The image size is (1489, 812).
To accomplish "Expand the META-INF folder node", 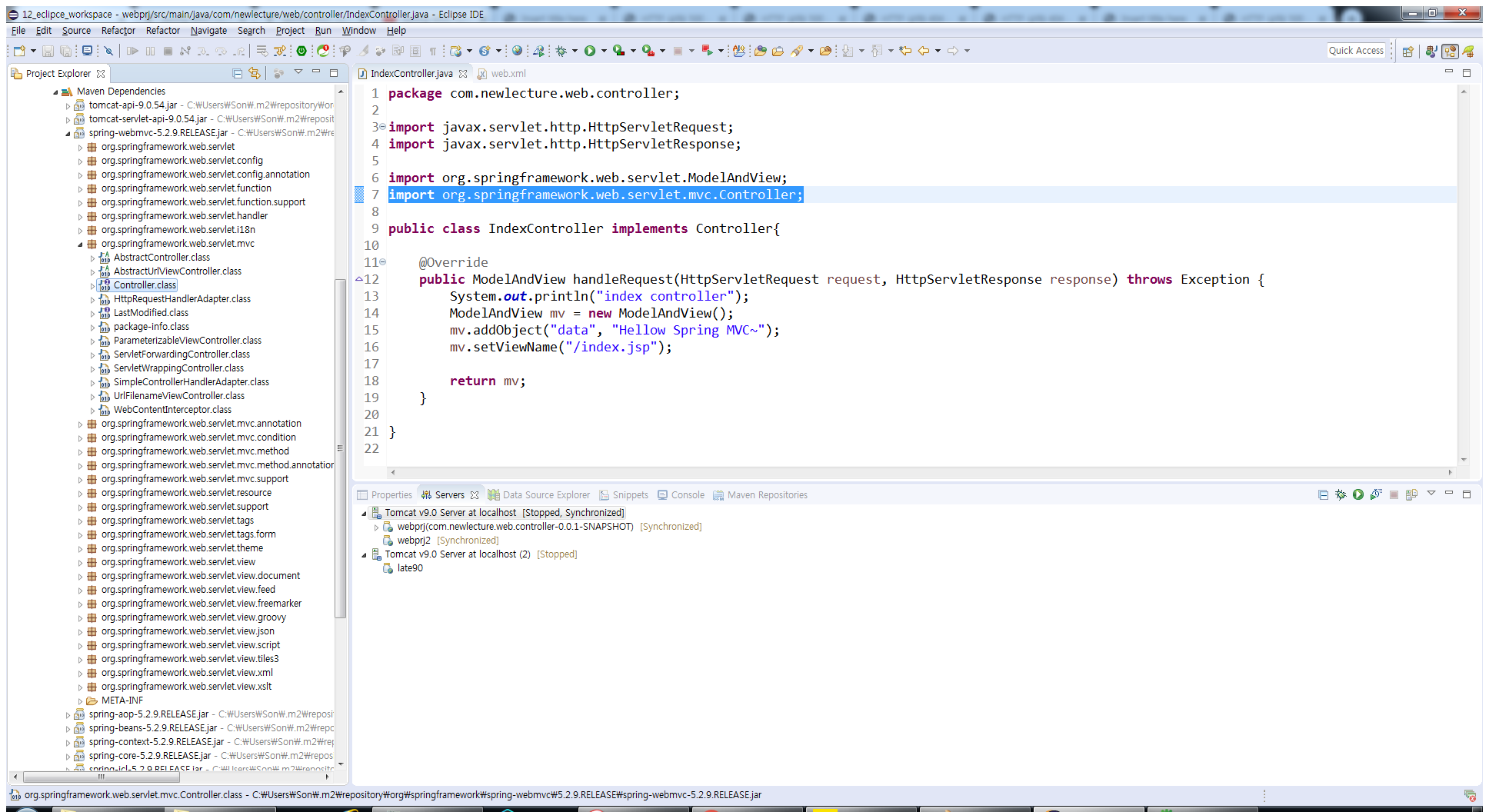I will point(81,701).
